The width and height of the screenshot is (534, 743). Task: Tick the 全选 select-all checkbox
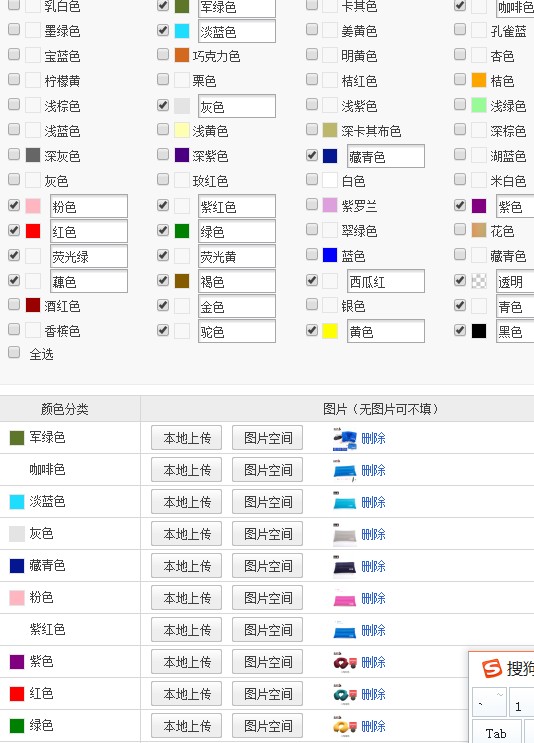point(14,353)
